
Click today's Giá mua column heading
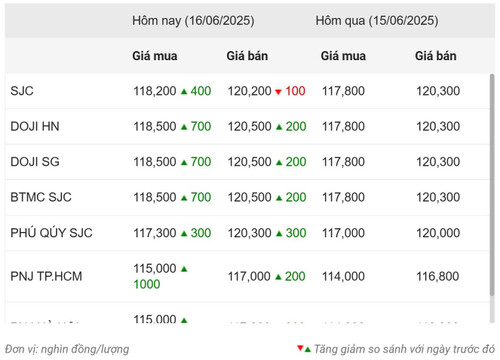[155, 56]
